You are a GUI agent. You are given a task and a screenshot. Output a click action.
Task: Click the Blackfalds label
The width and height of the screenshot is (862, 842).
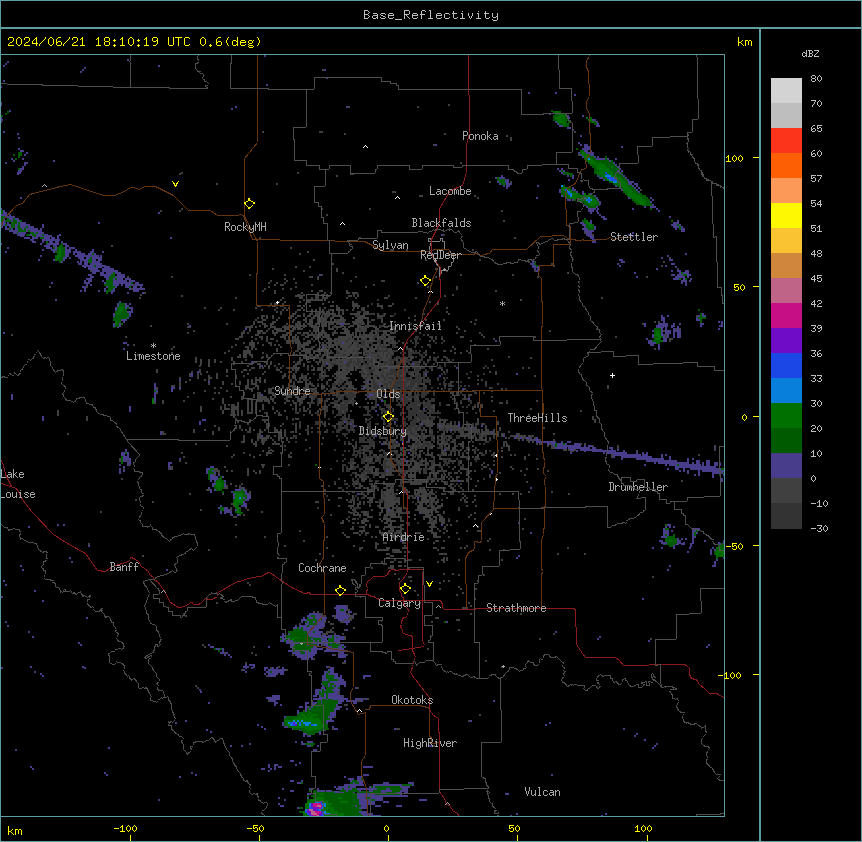[x=441, y=223]
